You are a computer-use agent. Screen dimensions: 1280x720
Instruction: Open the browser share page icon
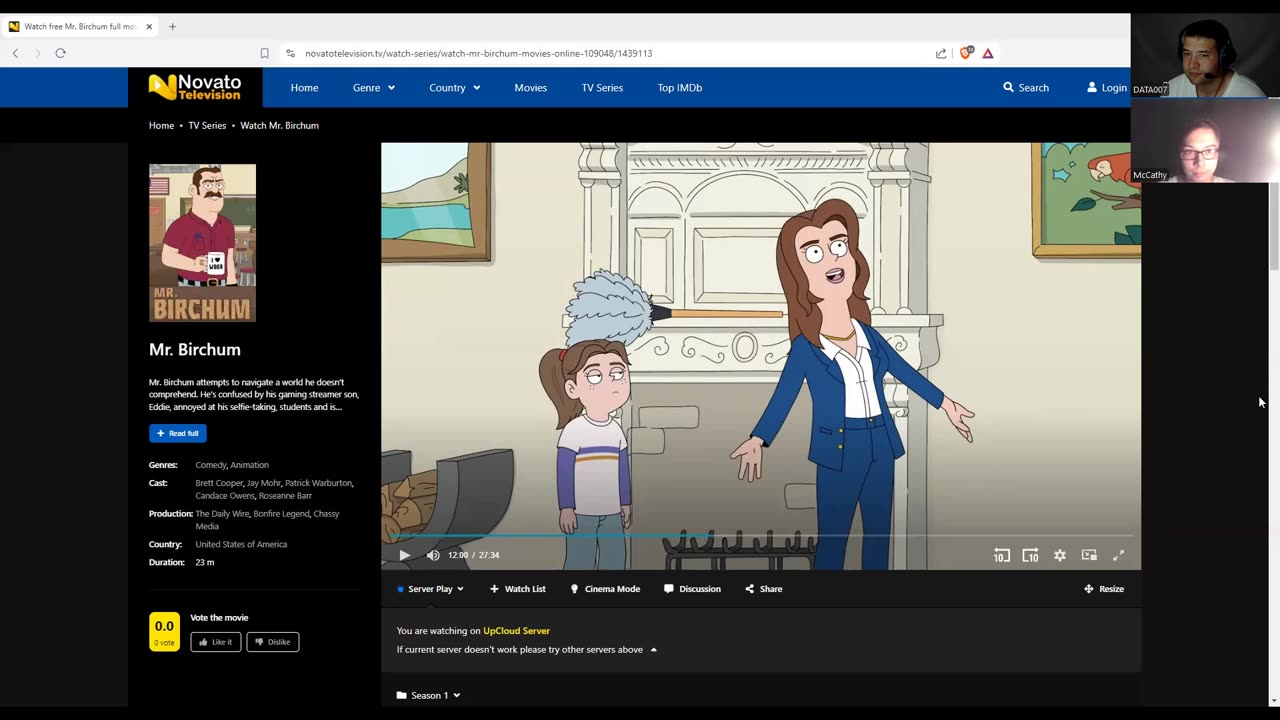point(941,53)
